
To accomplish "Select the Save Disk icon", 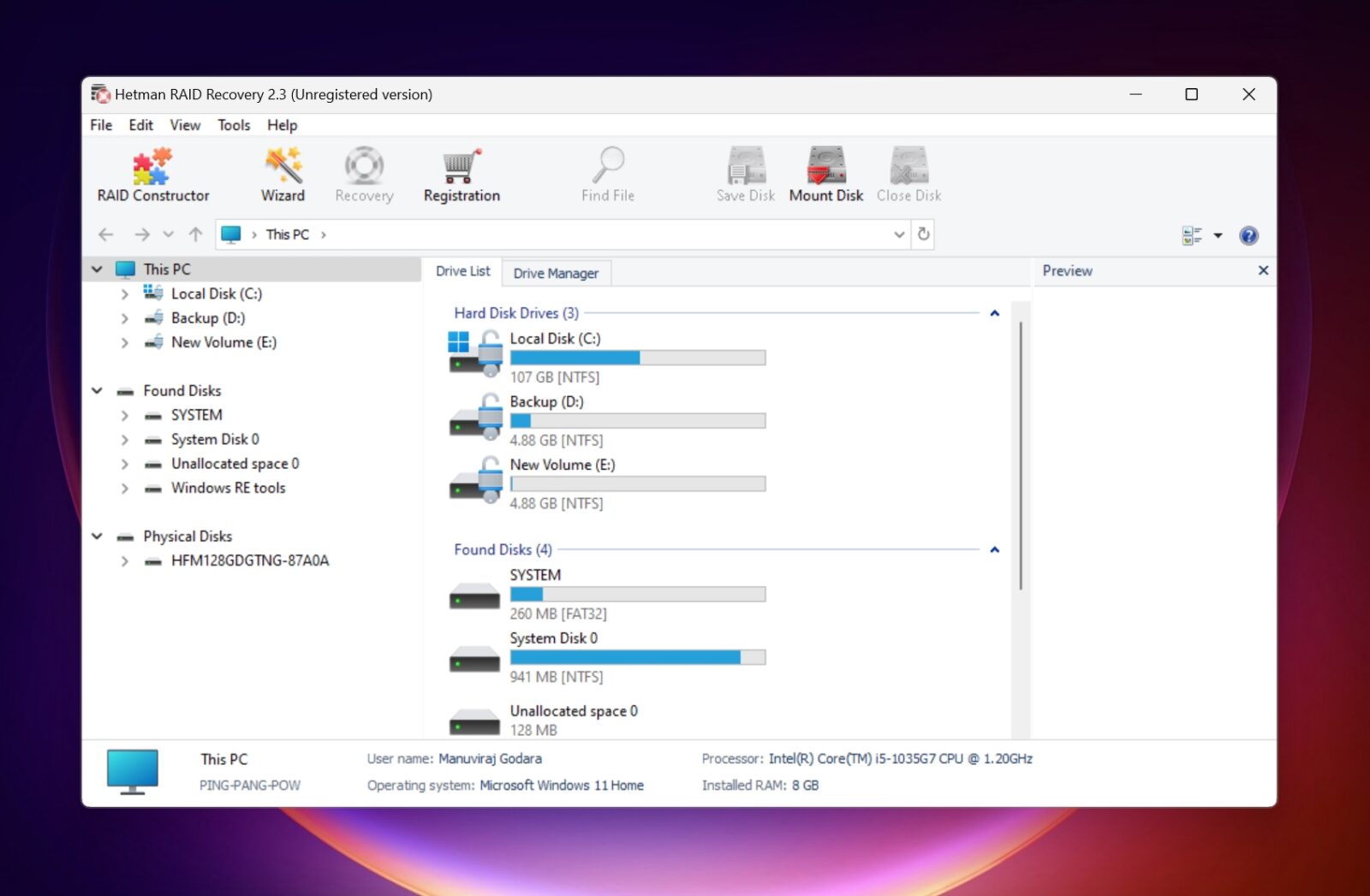I will point(743,174).
